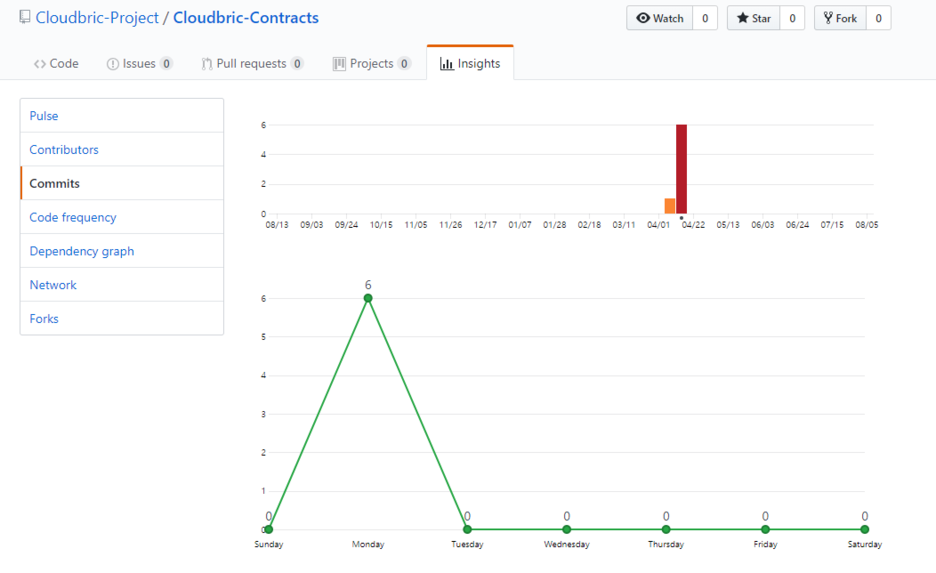
Task: Open Cloudbric-Project owner link
Action: [x=97, y=18]
